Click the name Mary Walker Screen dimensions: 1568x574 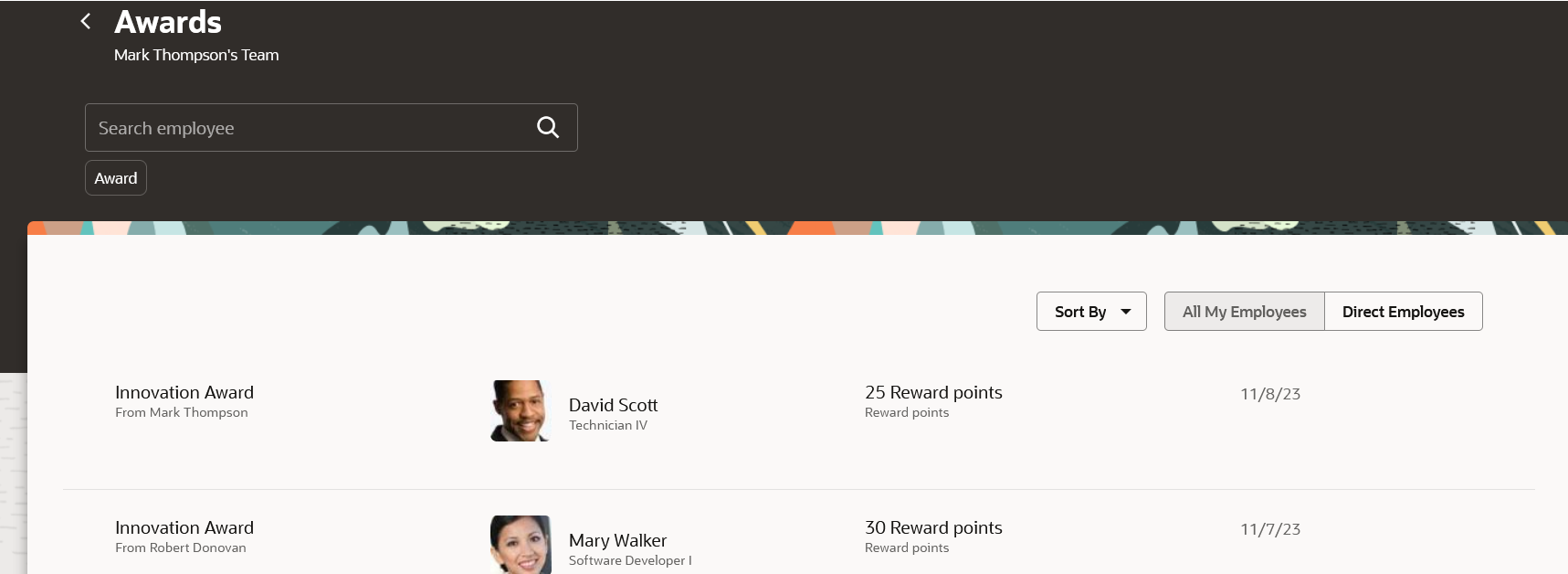(617, 540)
